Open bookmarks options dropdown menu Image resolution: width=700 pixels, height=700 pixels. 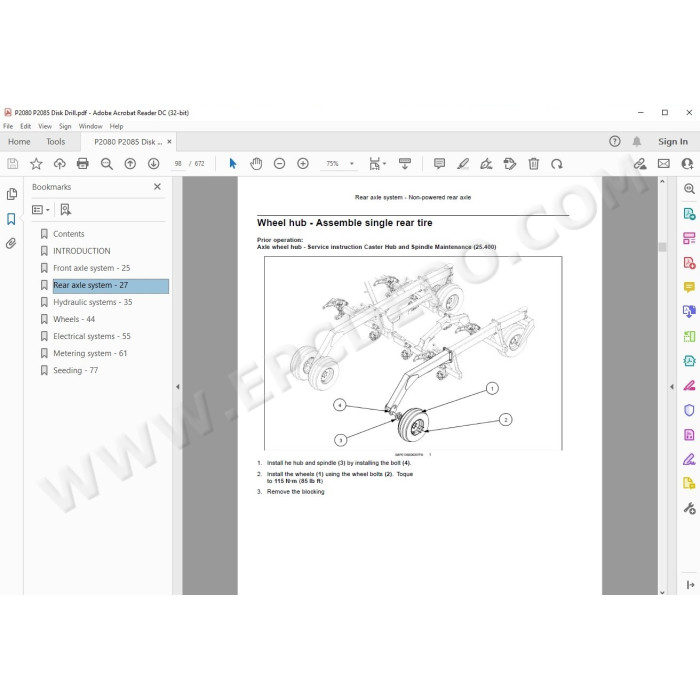click(41, 210)
